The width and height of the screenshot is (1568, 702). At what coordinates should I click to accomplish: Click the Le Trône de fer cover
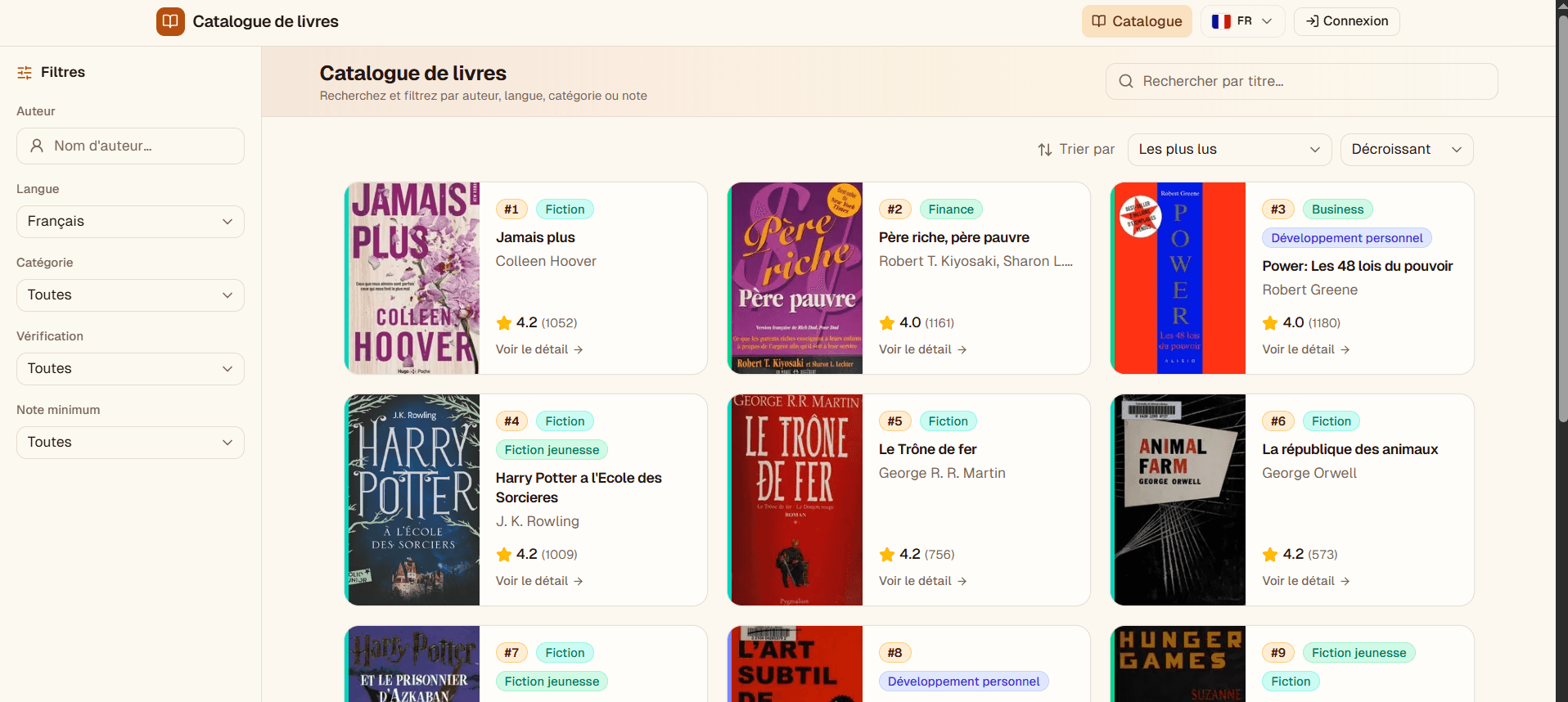click(x=795, y=500)
